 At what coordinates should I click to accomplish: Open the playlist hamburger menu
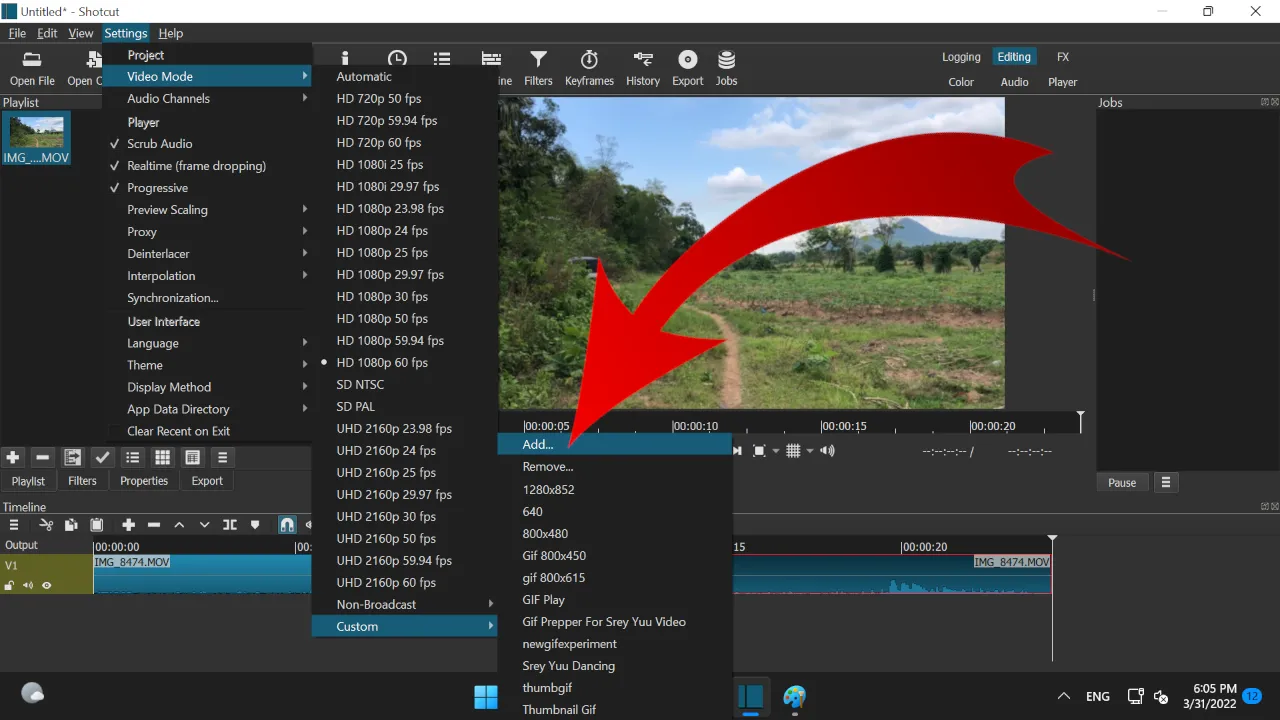(223, 457)
